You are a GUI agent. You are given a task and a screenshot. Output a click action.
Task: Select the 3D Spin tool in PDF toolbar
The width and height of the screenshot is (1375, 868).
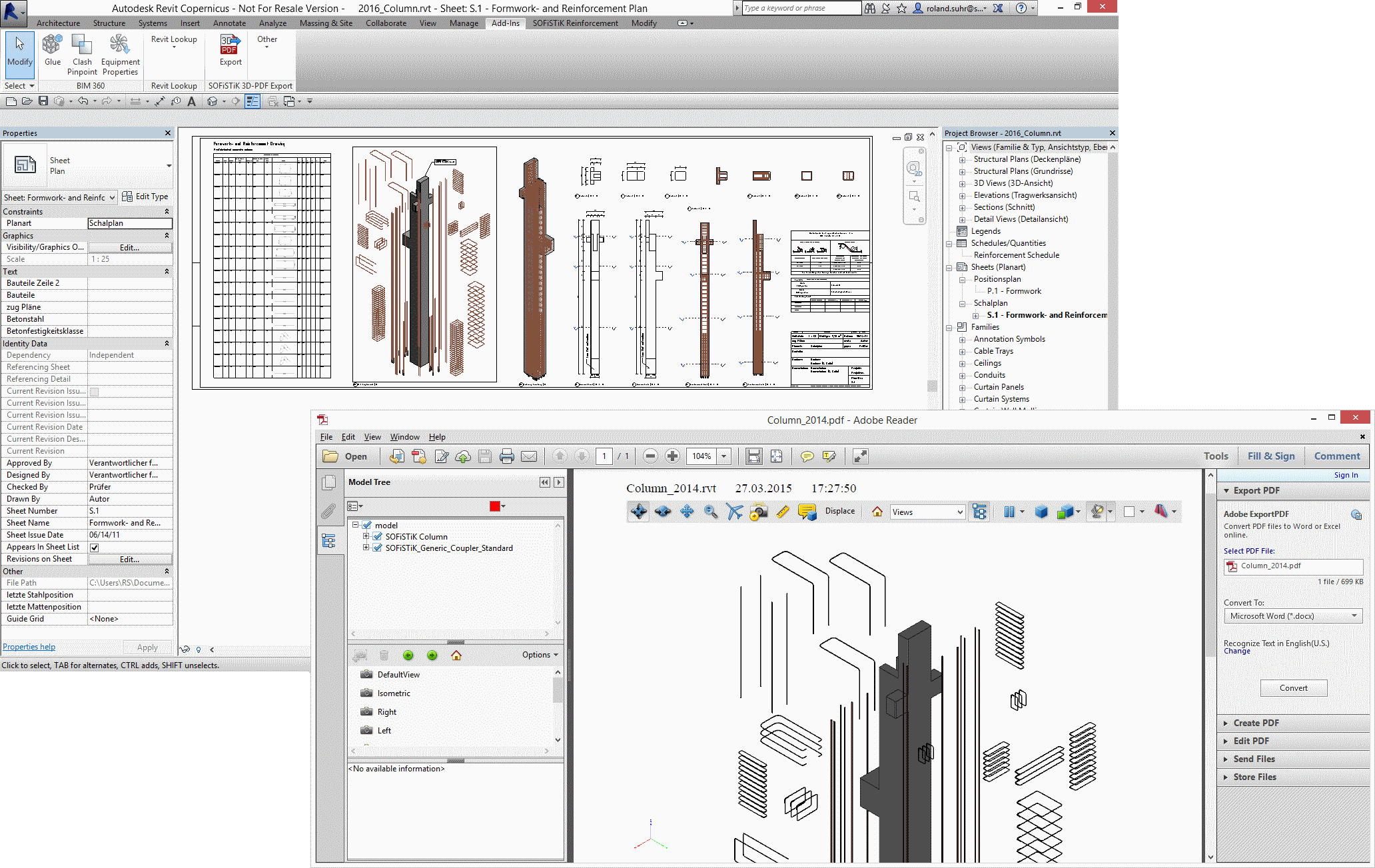pos(663,512)
